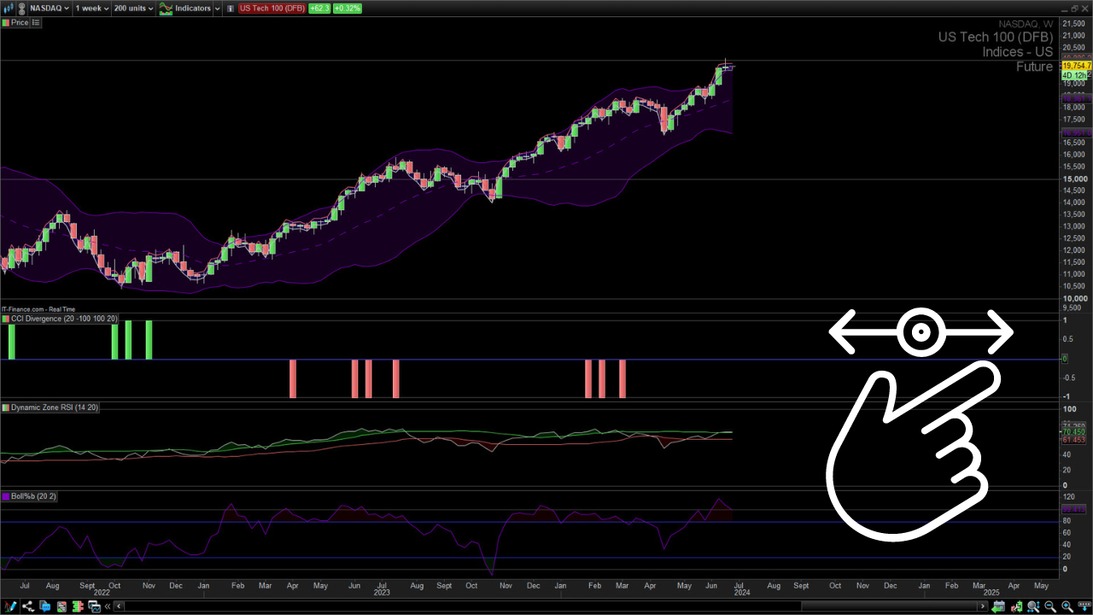
Task: Open the 200 units history dropdown
Action: pos(133,8)
